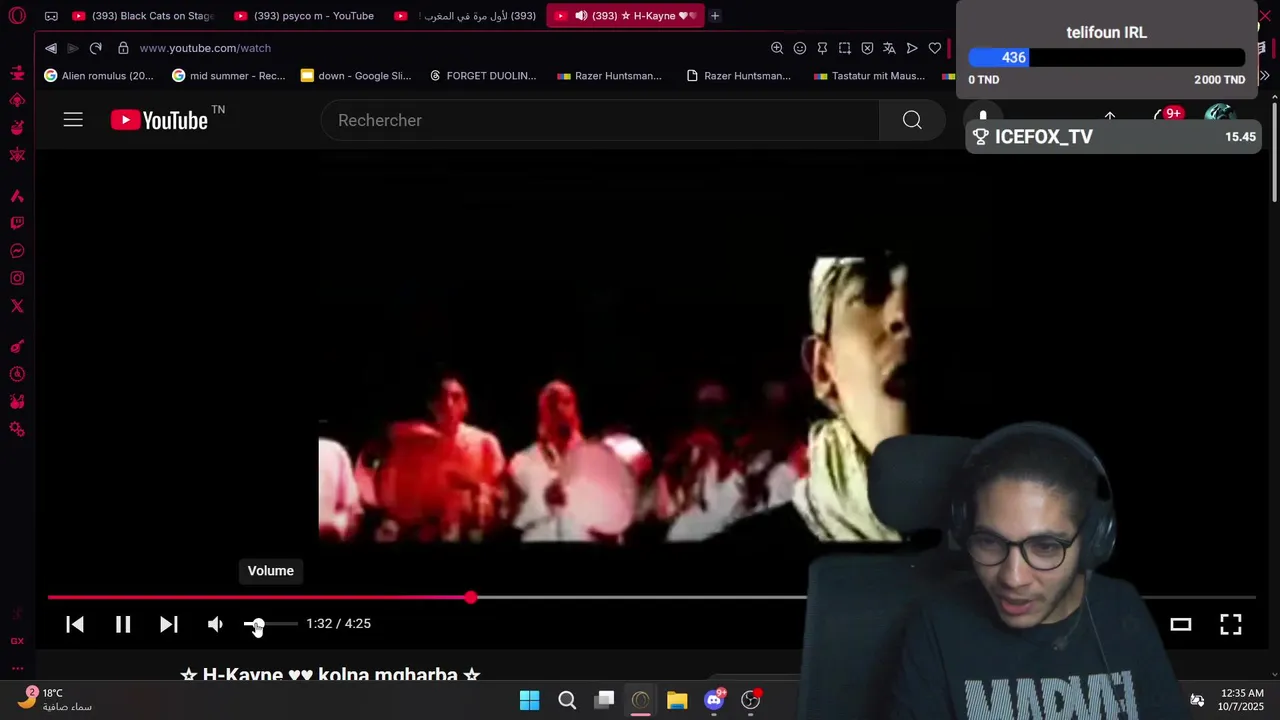This screenshot has width=1280, height=720.
Task: Open Windows Start menu
Action: [x=530, y=700]
